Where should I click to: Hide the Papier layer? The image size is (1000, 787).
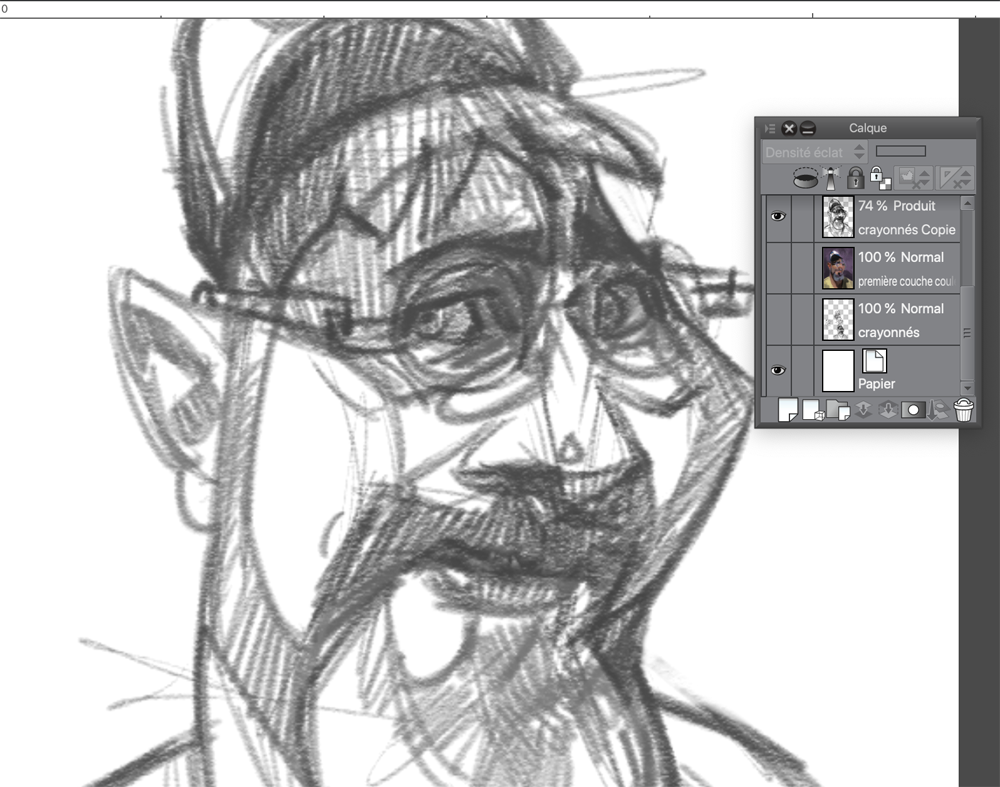tap(777, 370)
